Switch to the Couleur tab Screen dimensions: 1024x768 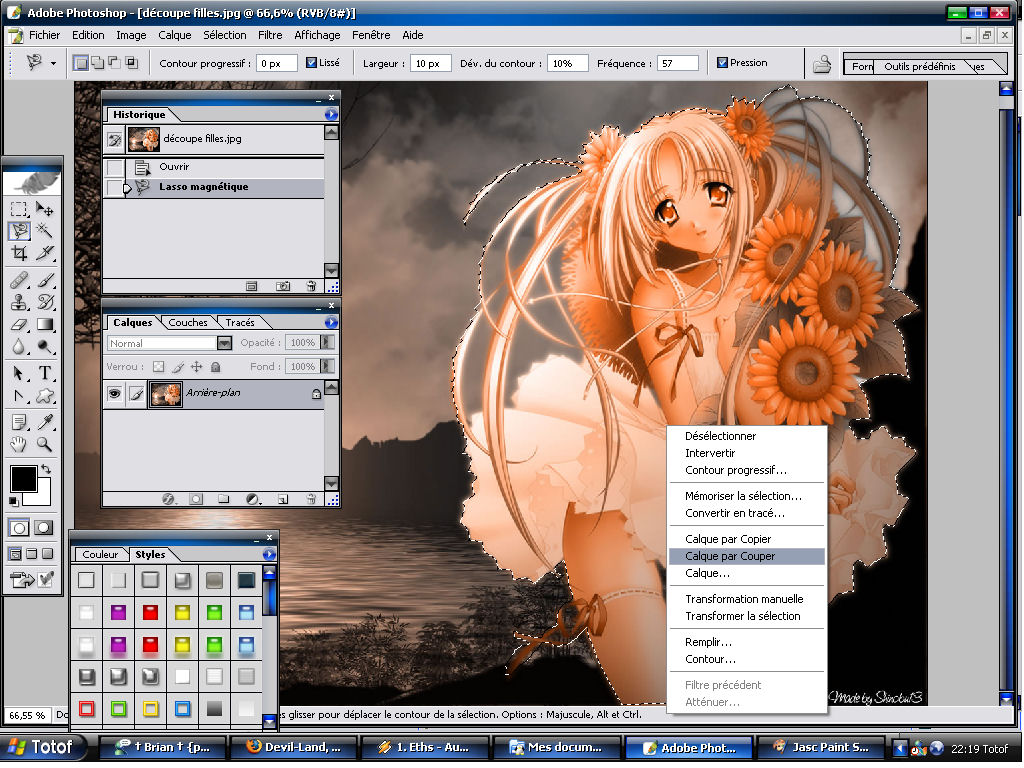[x=100, y=554]
